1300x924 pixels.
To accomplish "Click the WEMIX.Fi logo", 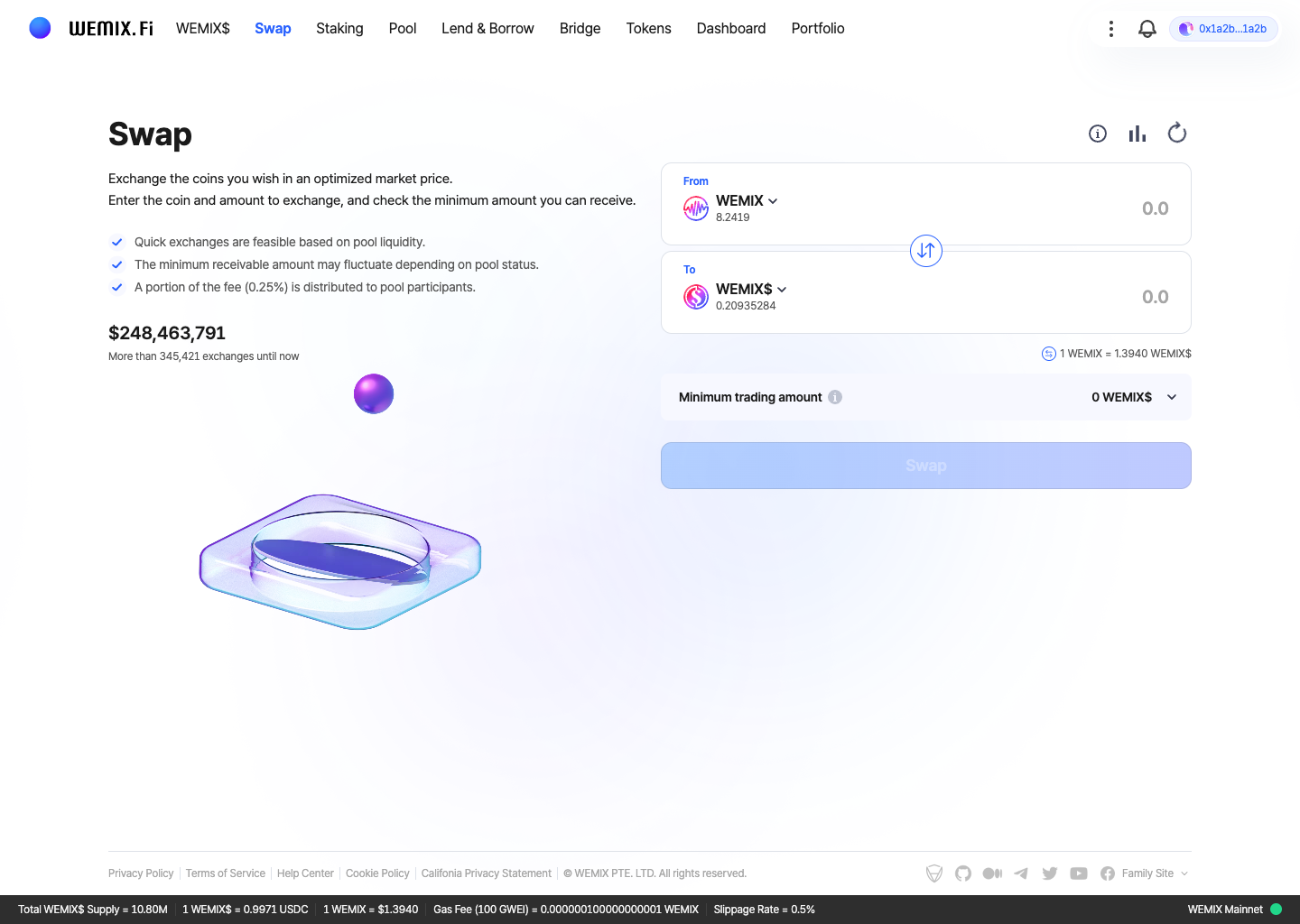I will pos(91,28).
